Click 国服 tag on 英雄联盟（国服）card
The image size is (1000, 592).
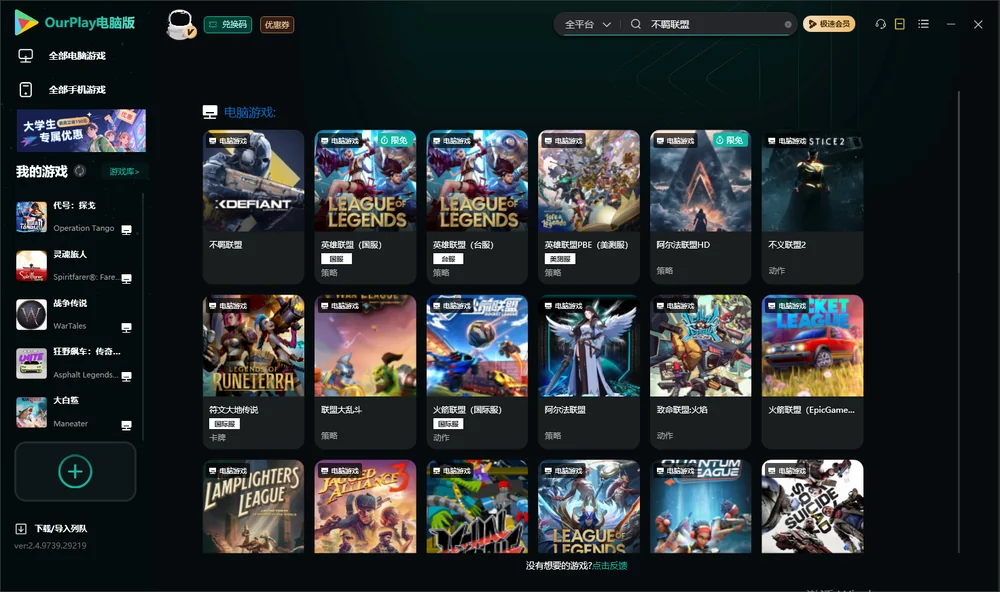336,259
